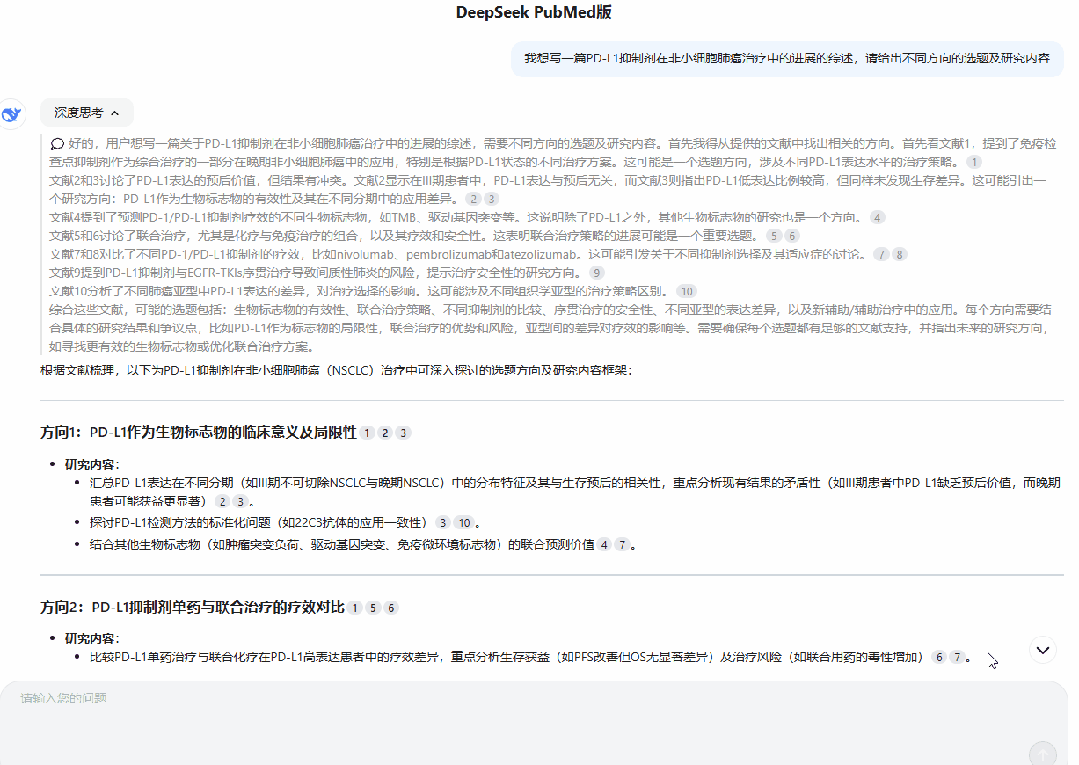
Task: Open citation 10 after 22C3抗体 bullet
Action: coord(464,523)
